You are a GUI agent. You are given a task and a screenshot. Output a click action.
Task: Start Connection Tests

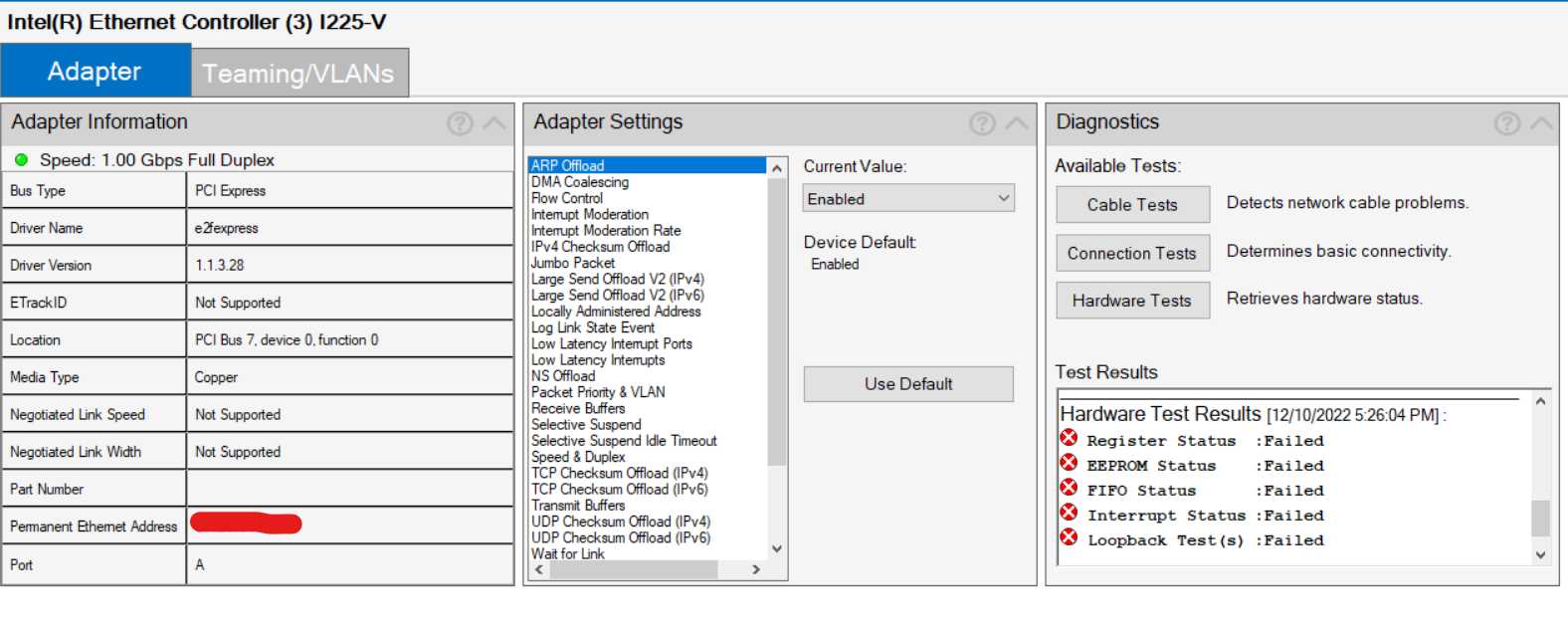1132,254
